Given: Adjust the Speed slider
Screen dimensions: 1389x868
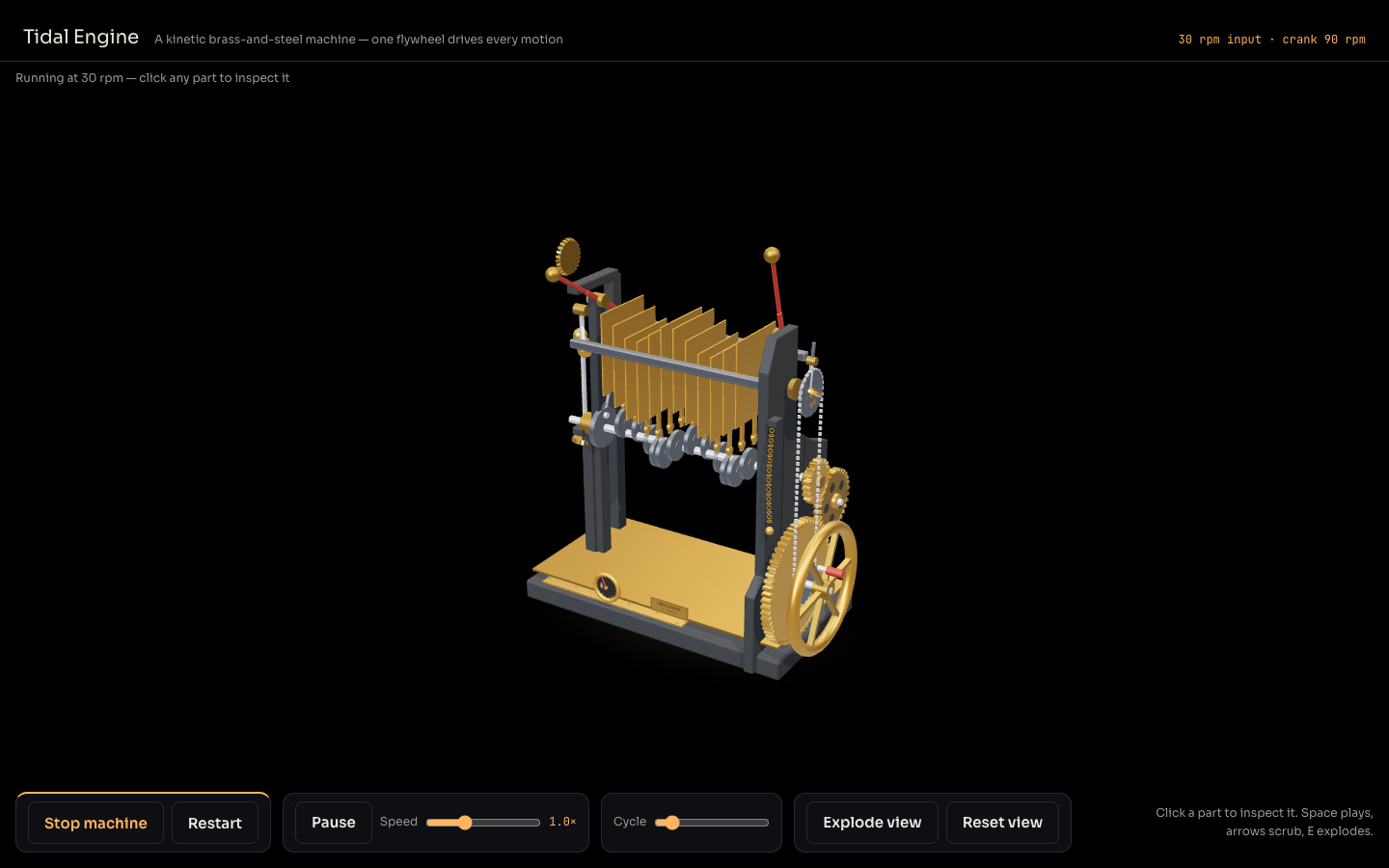Looking at the screenshot, I should tap(483, 823).
